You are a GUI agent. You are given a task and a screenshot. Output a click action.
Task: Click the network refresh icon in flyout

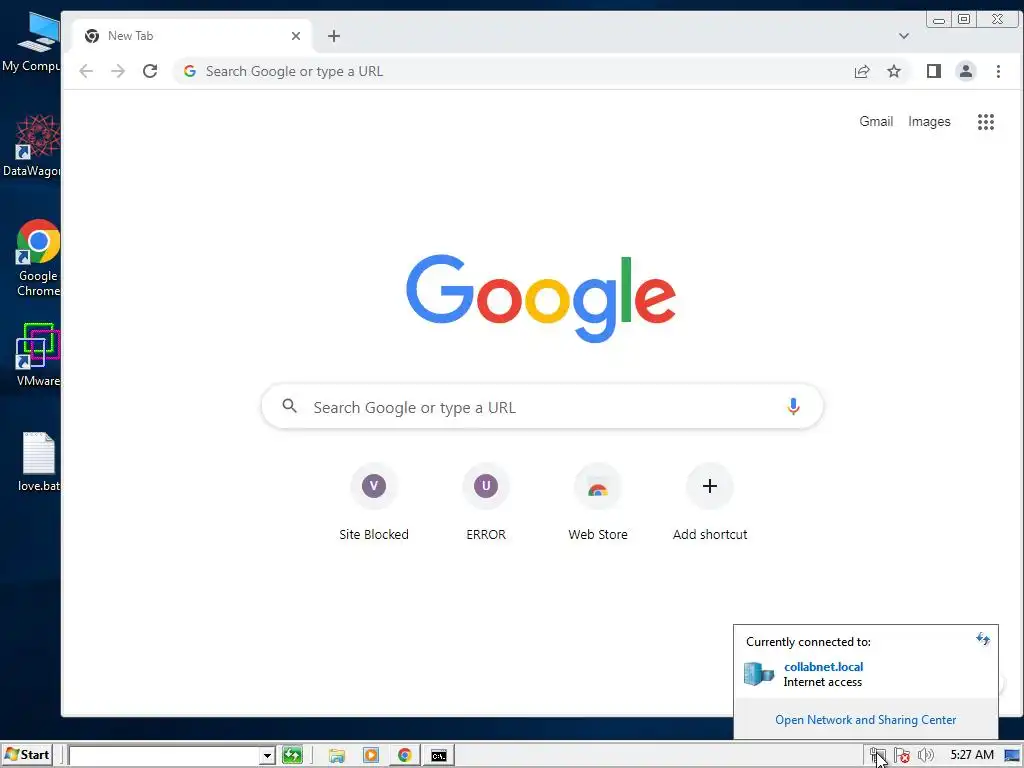(x=983, y=639)
